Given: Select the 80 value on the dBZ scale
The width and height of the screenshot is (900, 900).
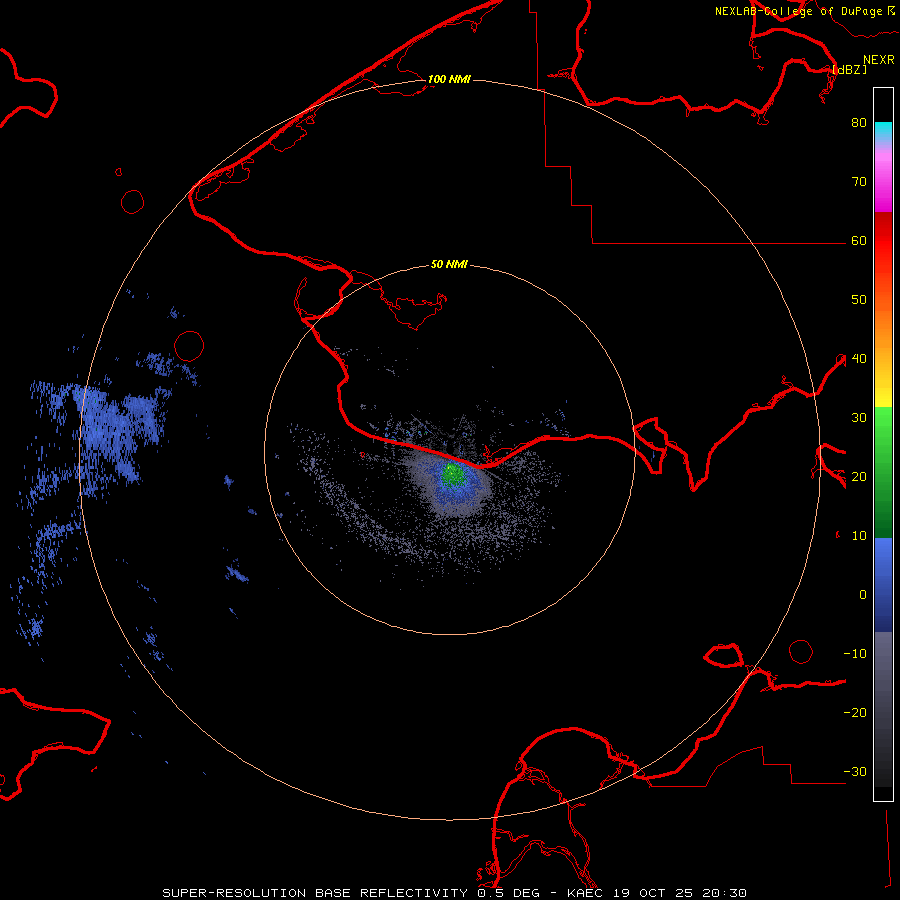Looking at the screenshot, I should pos(859,123).
